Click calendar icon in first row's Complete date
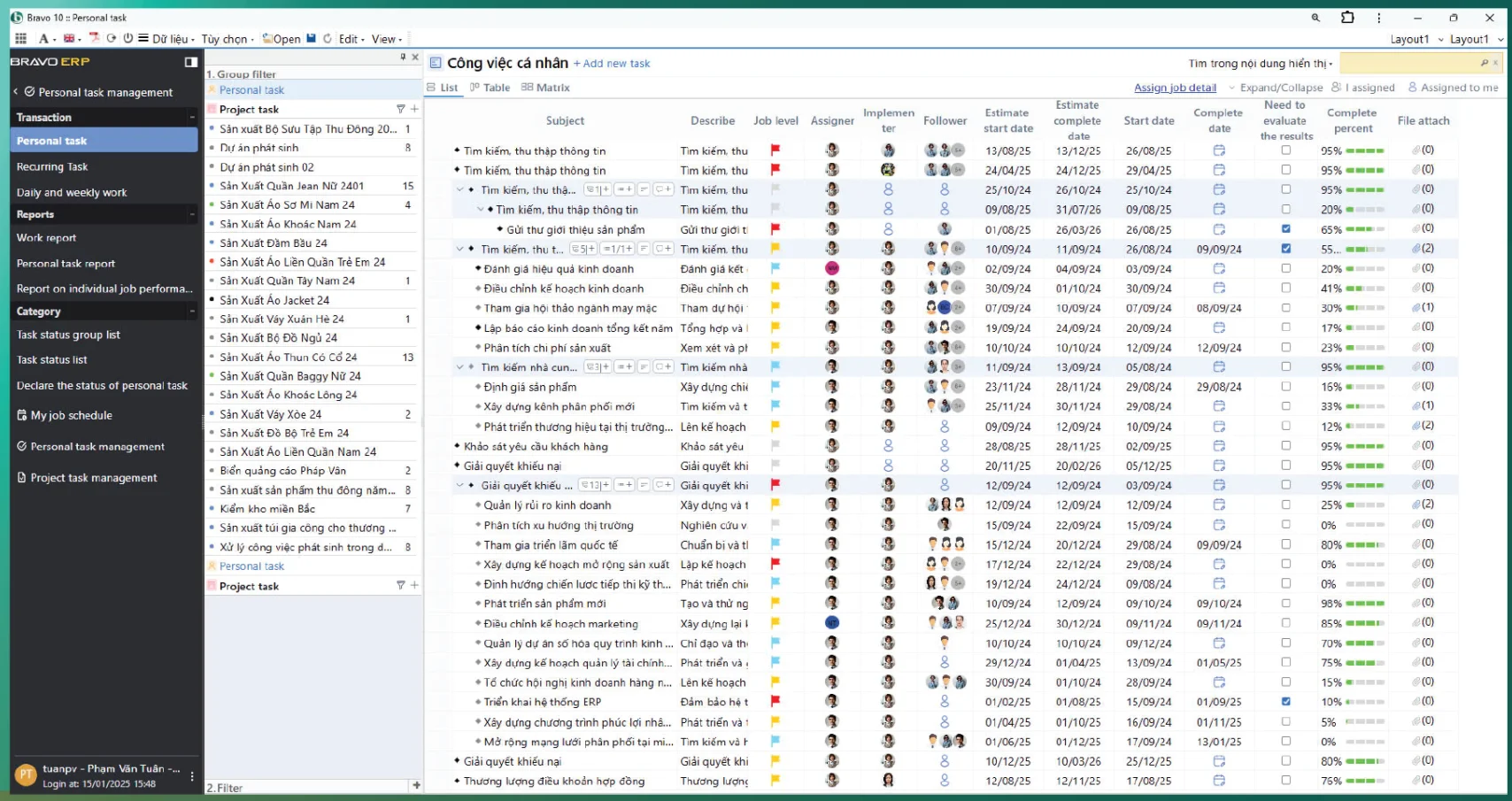This screenshot has height=801, width=1512. (1219, 150)
